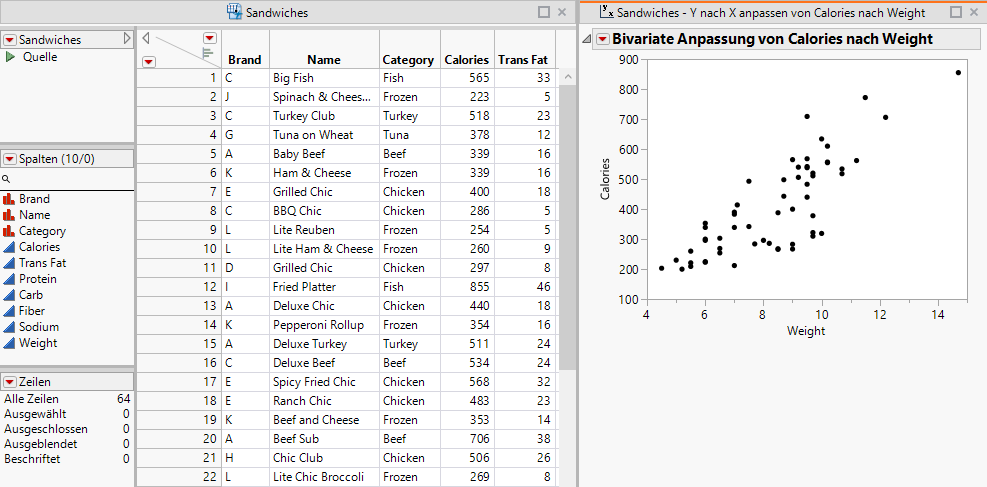Click the 'Pepperoni Rollup' cell
Screen dimensions: 987x487
coord(324,325)
